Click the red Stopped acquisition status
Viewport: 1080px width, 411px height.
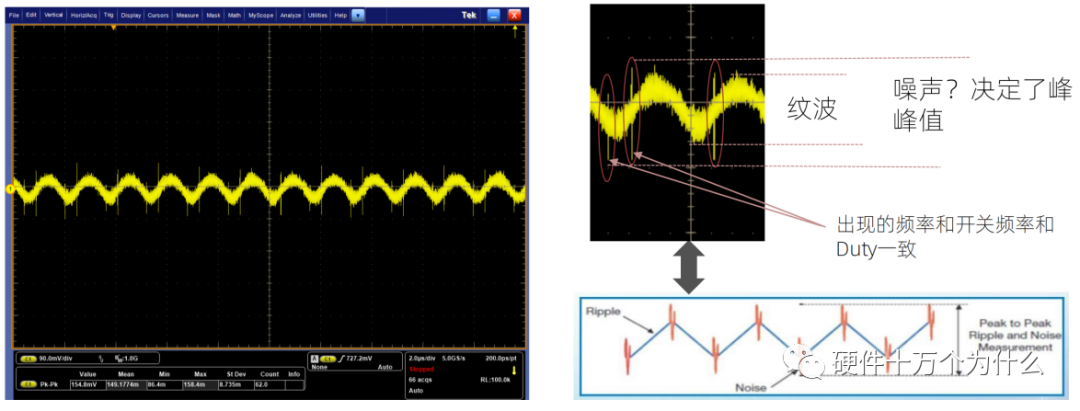(x=420, y=368)
